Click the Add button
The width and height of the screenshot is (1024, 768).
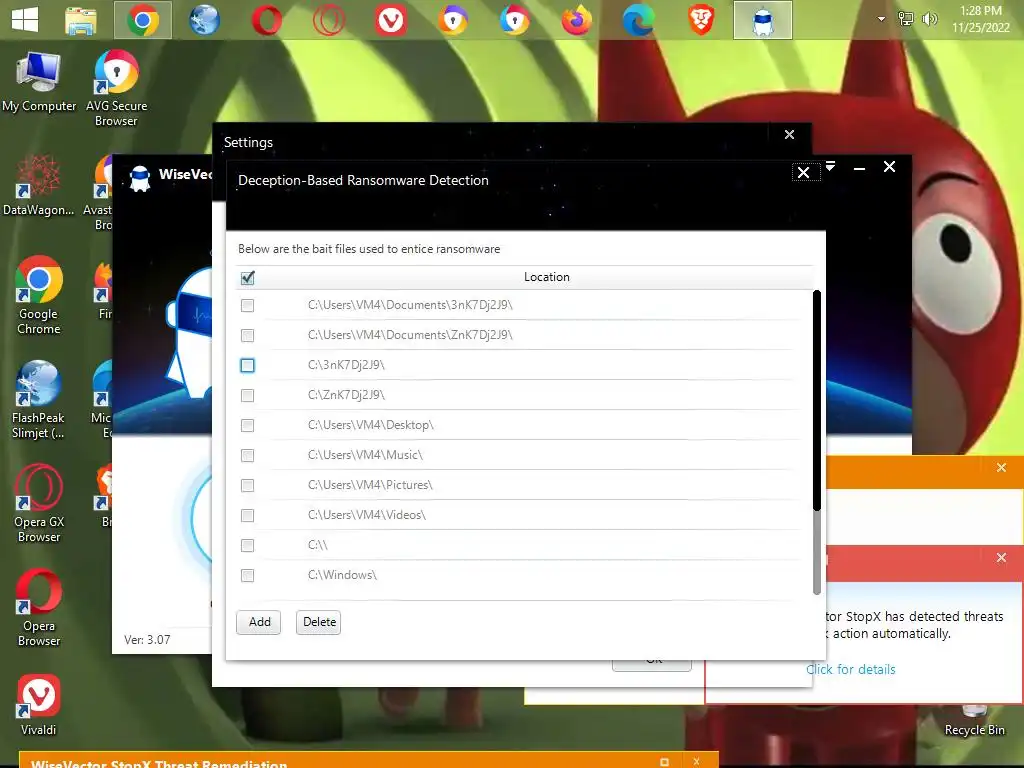259,622
